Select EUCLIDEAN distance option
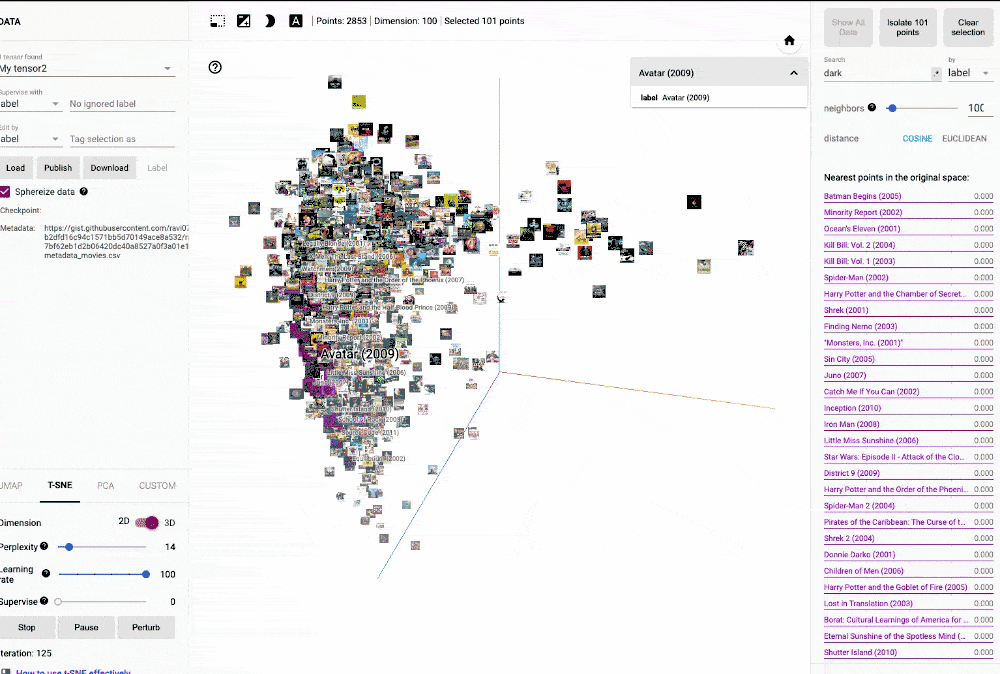The width and height of the screenshot is (1000, 674). (964, 138)
